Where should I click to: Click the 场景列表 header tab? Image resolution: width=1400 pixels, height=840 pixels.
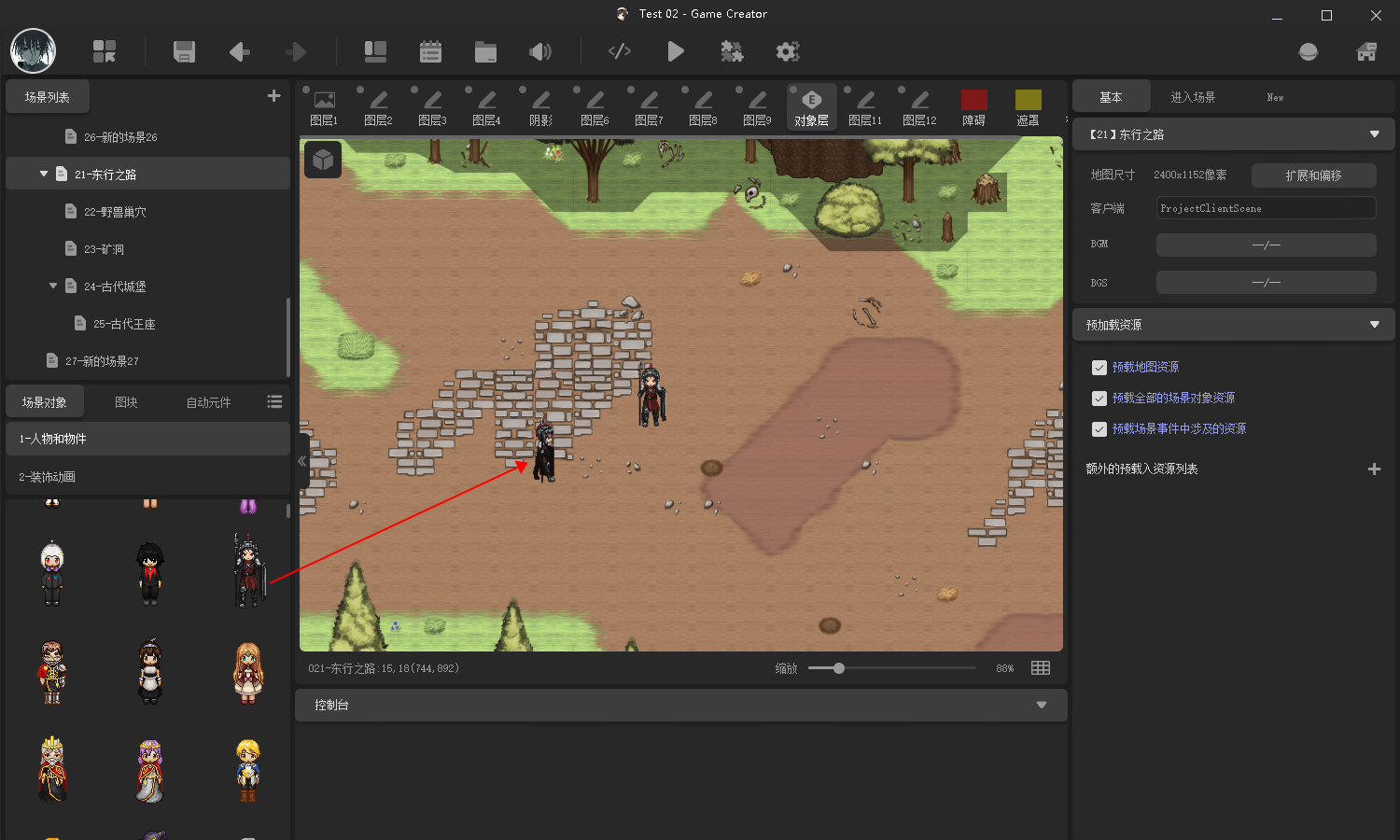point(48,96)
